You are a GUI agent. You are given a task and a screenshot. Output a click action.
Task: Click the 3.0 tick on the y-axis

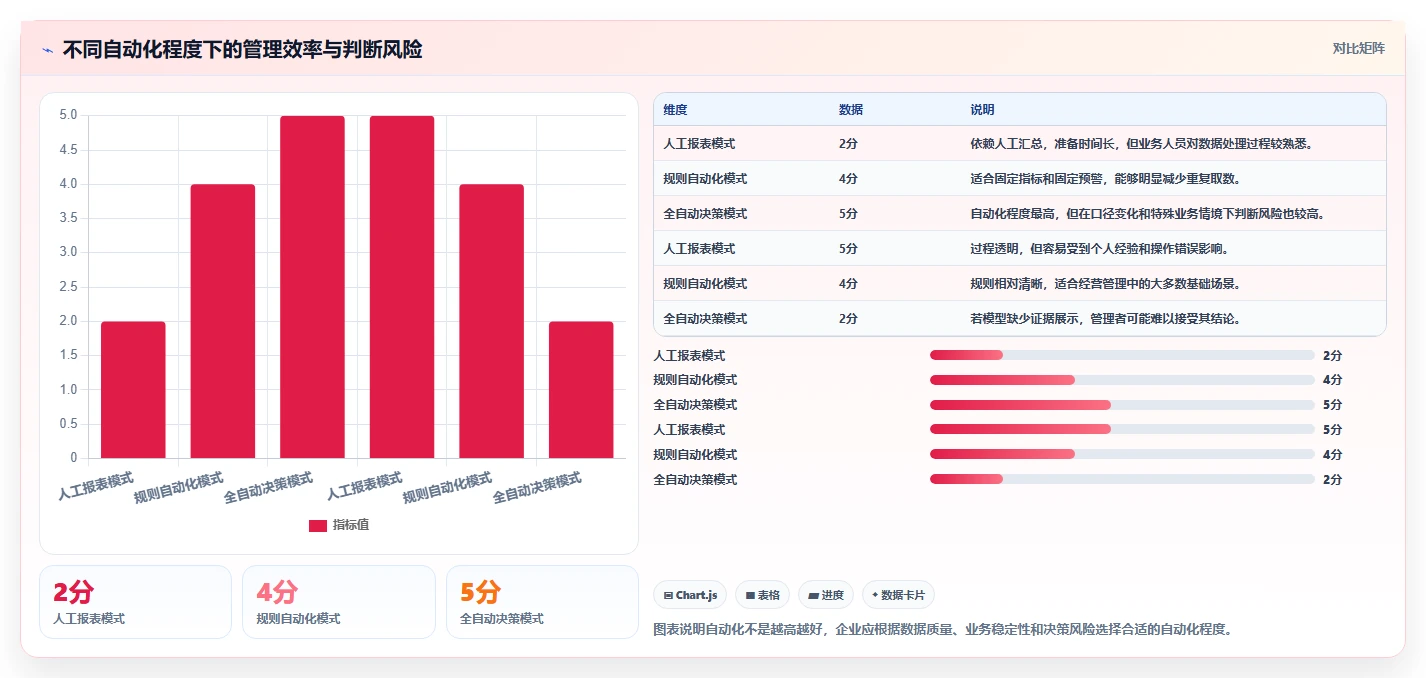pyautogui.click(x=68, y=252)
